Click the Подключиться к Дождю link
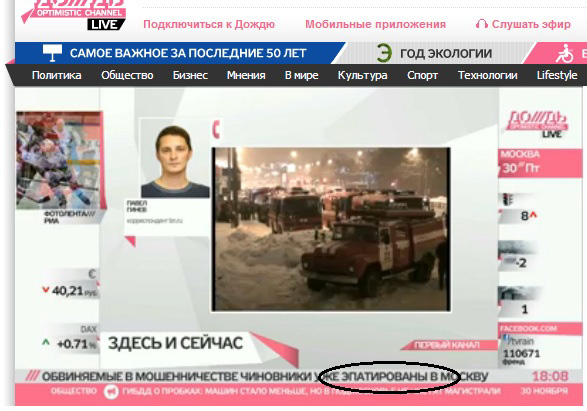Viewport: 587px width, 411px height. pos(209,24)
